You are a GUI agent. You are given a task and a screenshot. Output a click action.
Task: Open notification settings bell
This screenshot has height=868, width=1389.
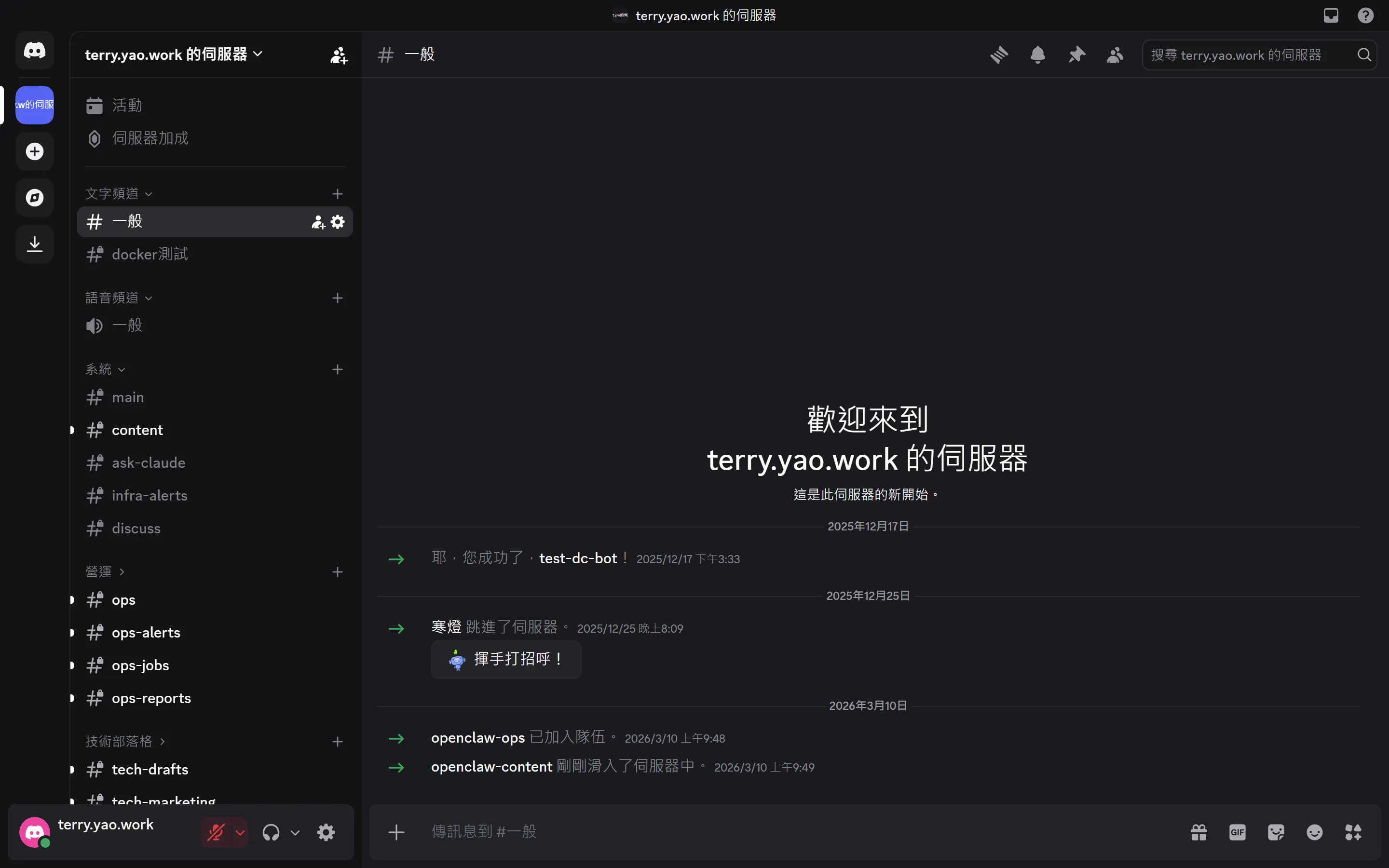pos(1038,55)
